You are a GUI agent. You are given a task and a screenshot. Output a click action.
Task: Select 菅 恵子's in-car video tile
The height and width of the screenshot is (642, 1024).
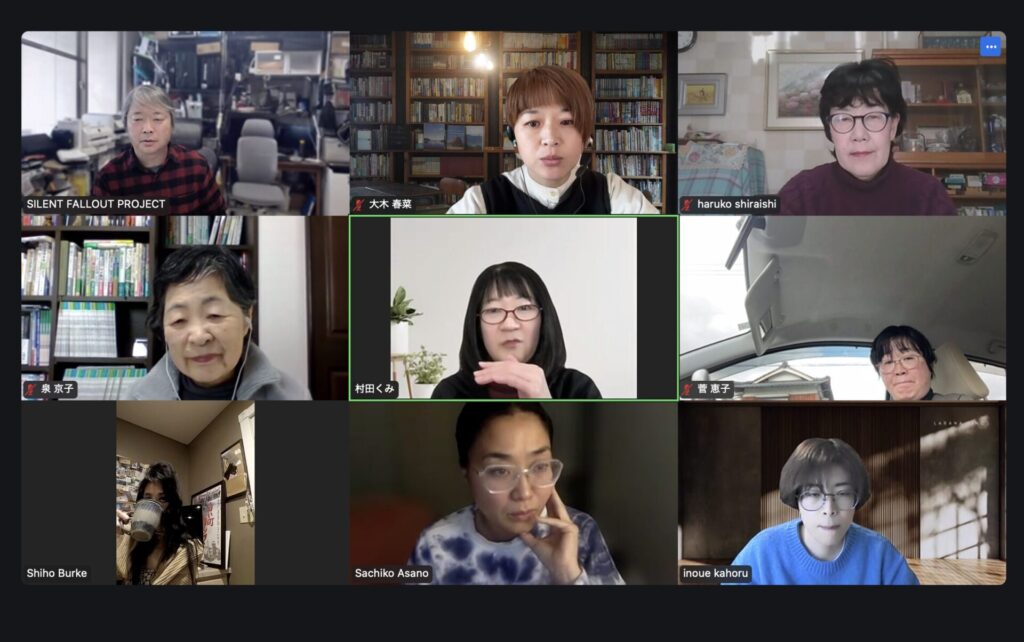842,308
